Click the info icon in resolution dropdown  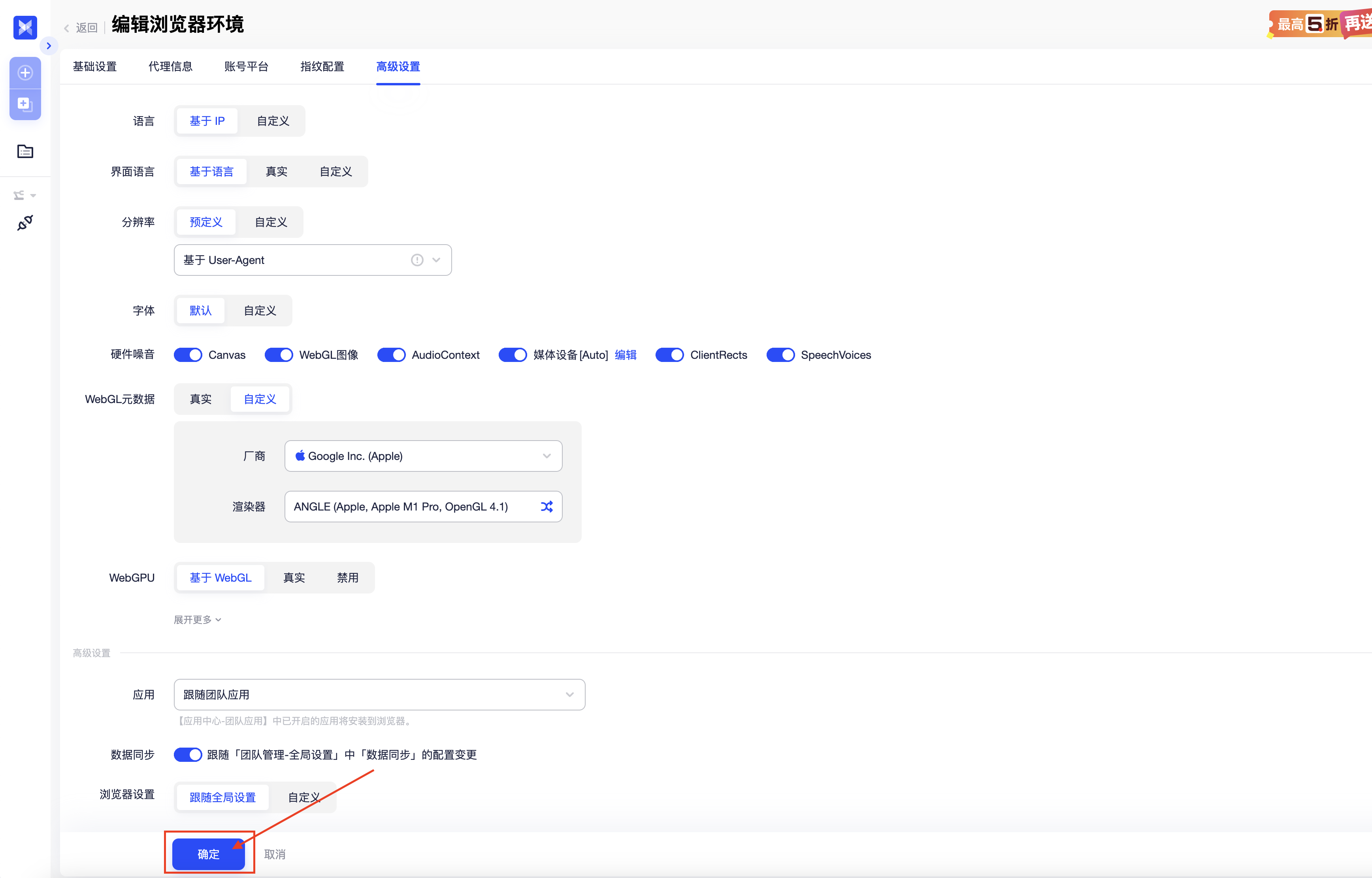(417, 260)
